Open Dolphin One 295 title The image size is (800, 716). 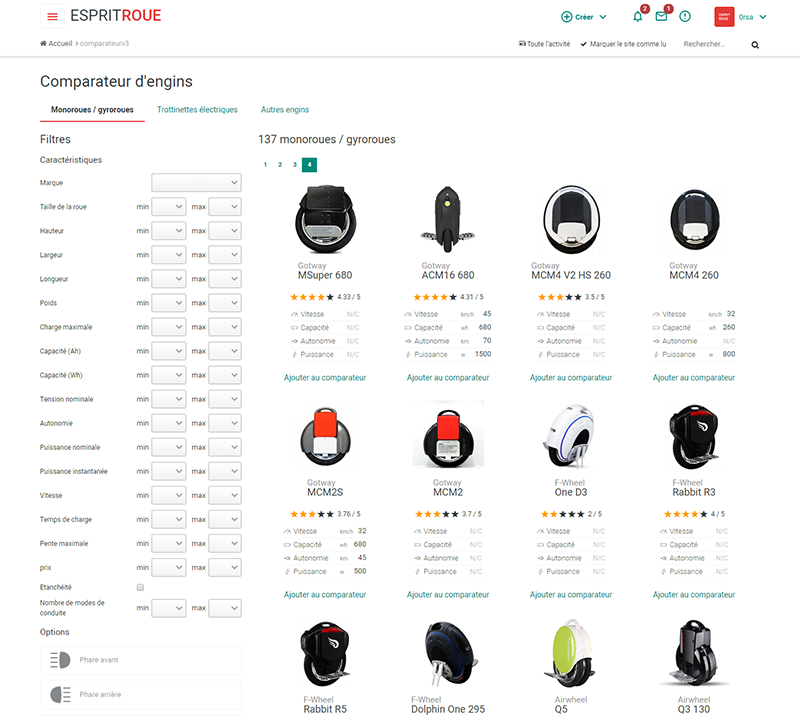tap(448, 709)
